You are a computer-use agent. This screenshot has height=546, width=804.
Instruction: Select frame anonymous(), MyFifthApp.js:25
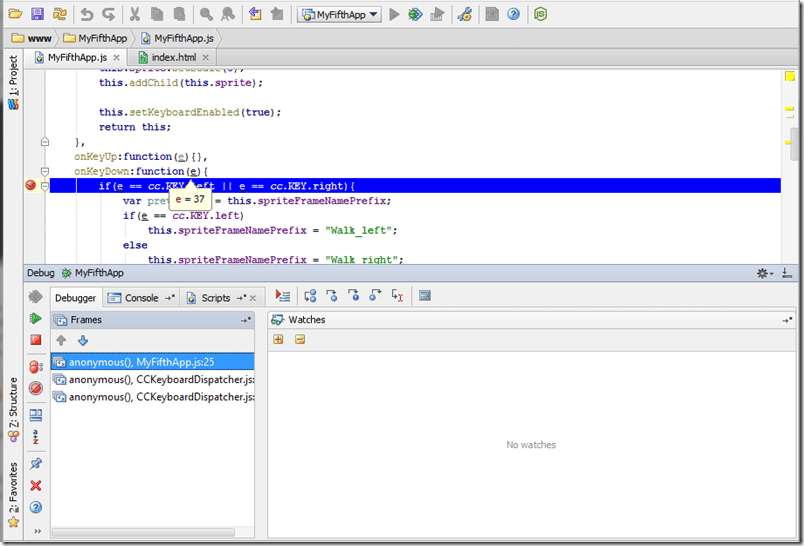coord(153,362)
